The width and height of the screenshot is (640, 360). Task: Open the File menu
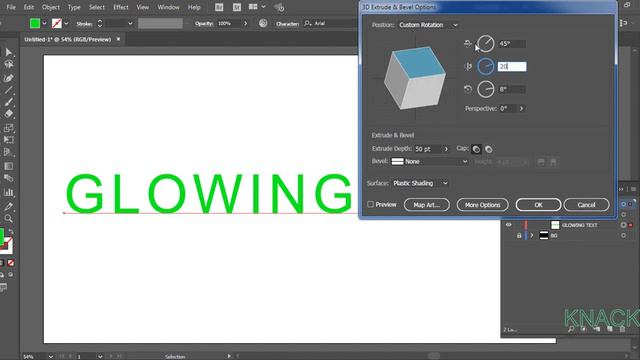(x=11, y=7)
